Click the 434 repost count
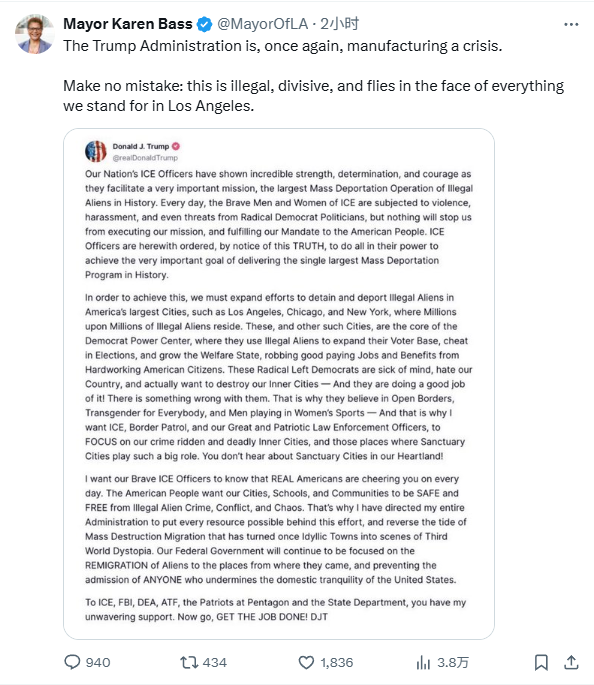594x685 pixels. pos(214,662)
